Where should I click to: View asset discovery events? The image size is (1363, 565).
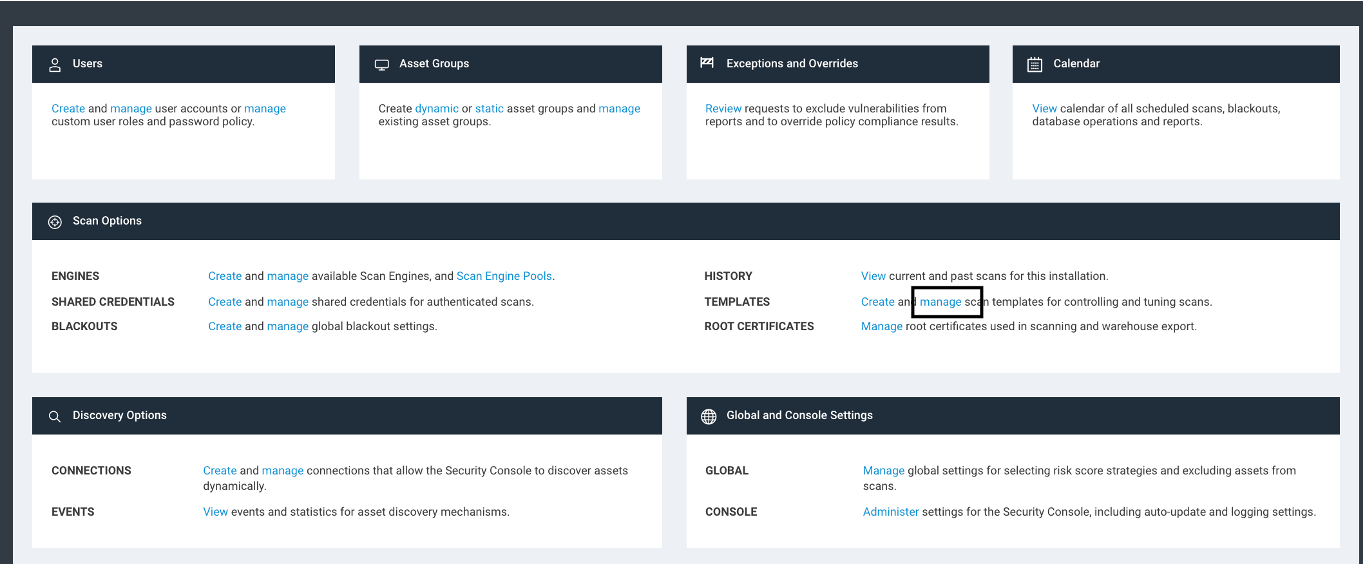pyautogui.click(x=215, y=512)
